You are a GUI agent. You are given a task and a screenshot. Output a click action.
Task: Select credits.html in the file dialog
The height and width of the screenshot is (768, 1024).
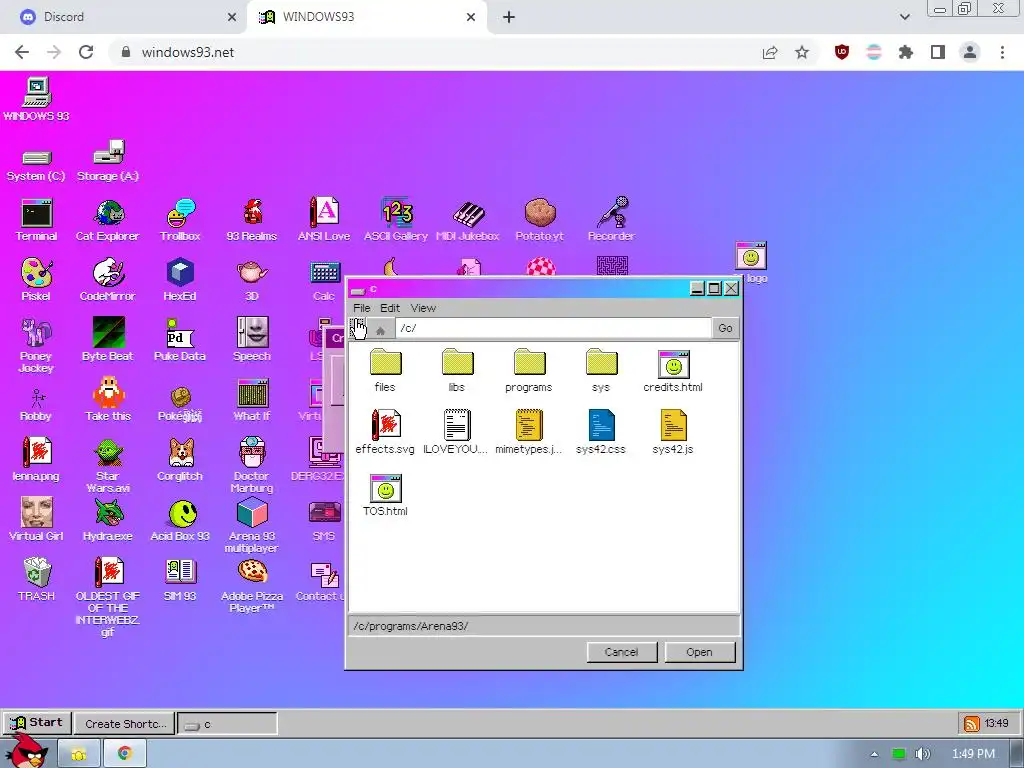pyautogui.click(x=673, y=371)
